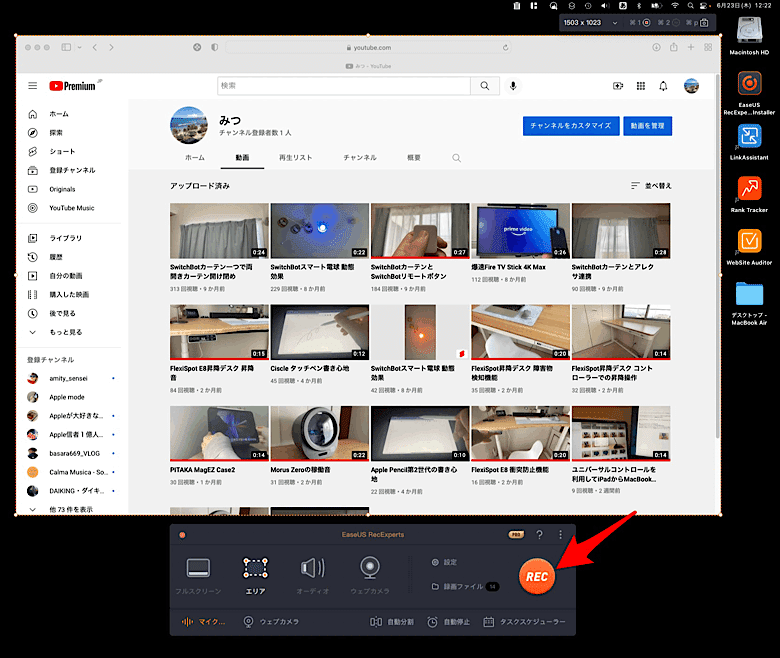Start voice search with microphone icon
780x658 pixels.
tap(513, 86)
